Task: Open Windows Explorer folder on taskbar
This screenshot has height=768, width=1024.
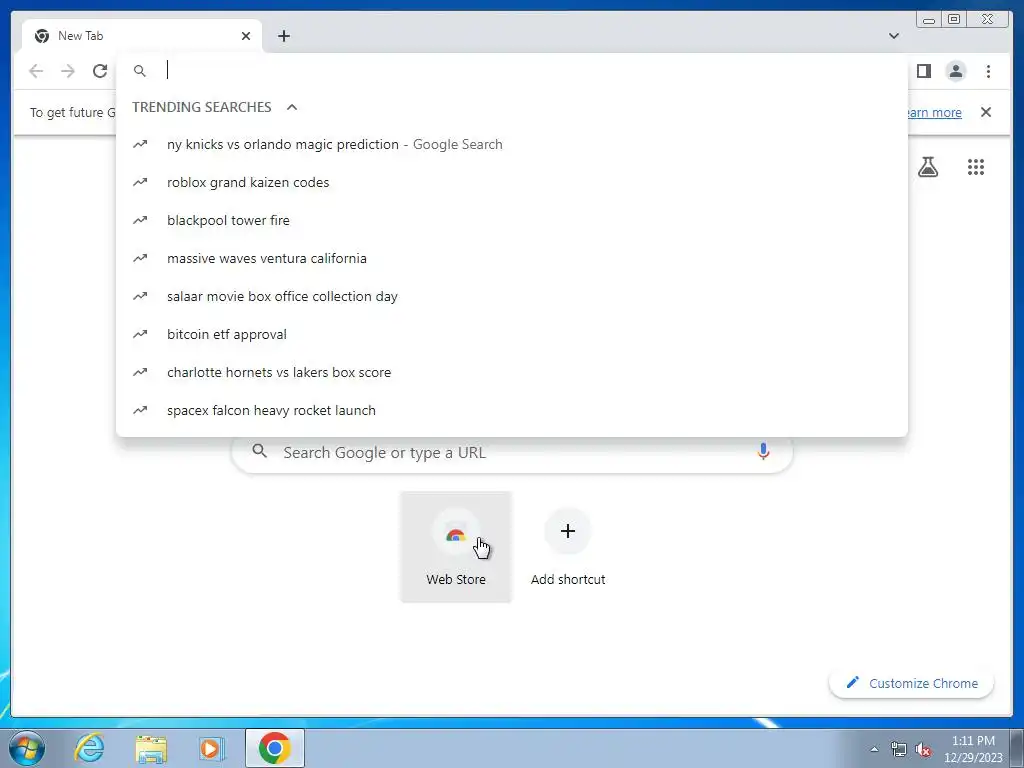Action: (151, 748)
